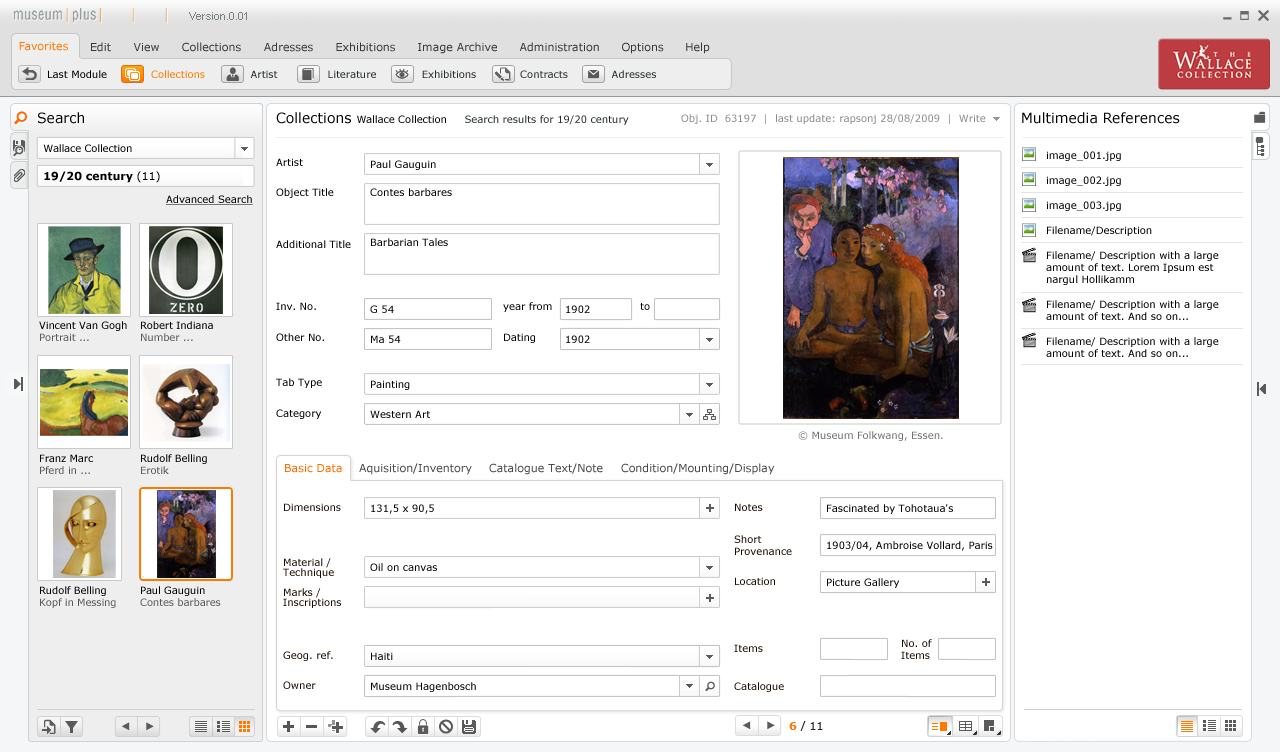The height and width of the screenshot is (752, 1280).
Task: Add a new record with the plus icon
Action: pyautogui.click(x=288, y=727)
